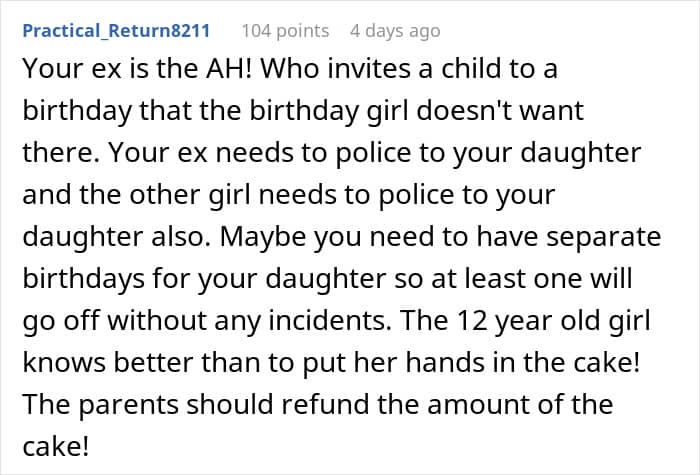
Task: Click the words "so at least one will"
Action: click(513, 278)
